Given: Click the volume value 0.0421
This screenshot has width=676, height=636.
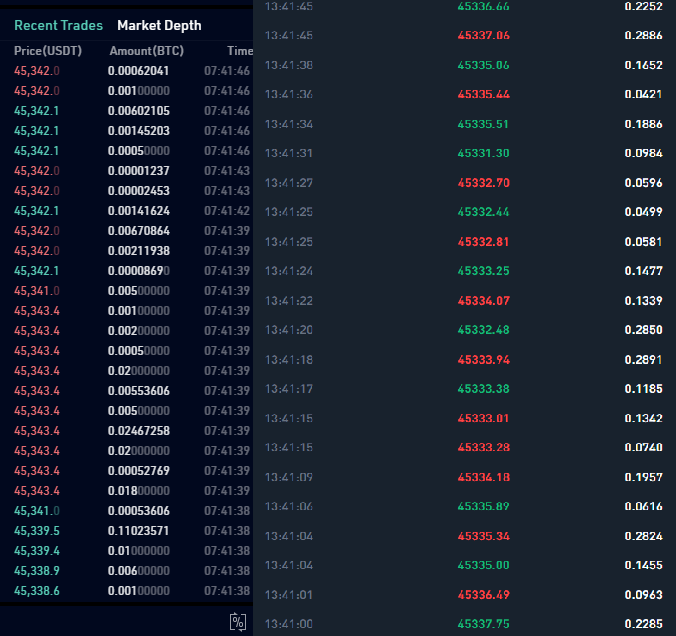Looking at the screenshot, I should coord(643,94).
